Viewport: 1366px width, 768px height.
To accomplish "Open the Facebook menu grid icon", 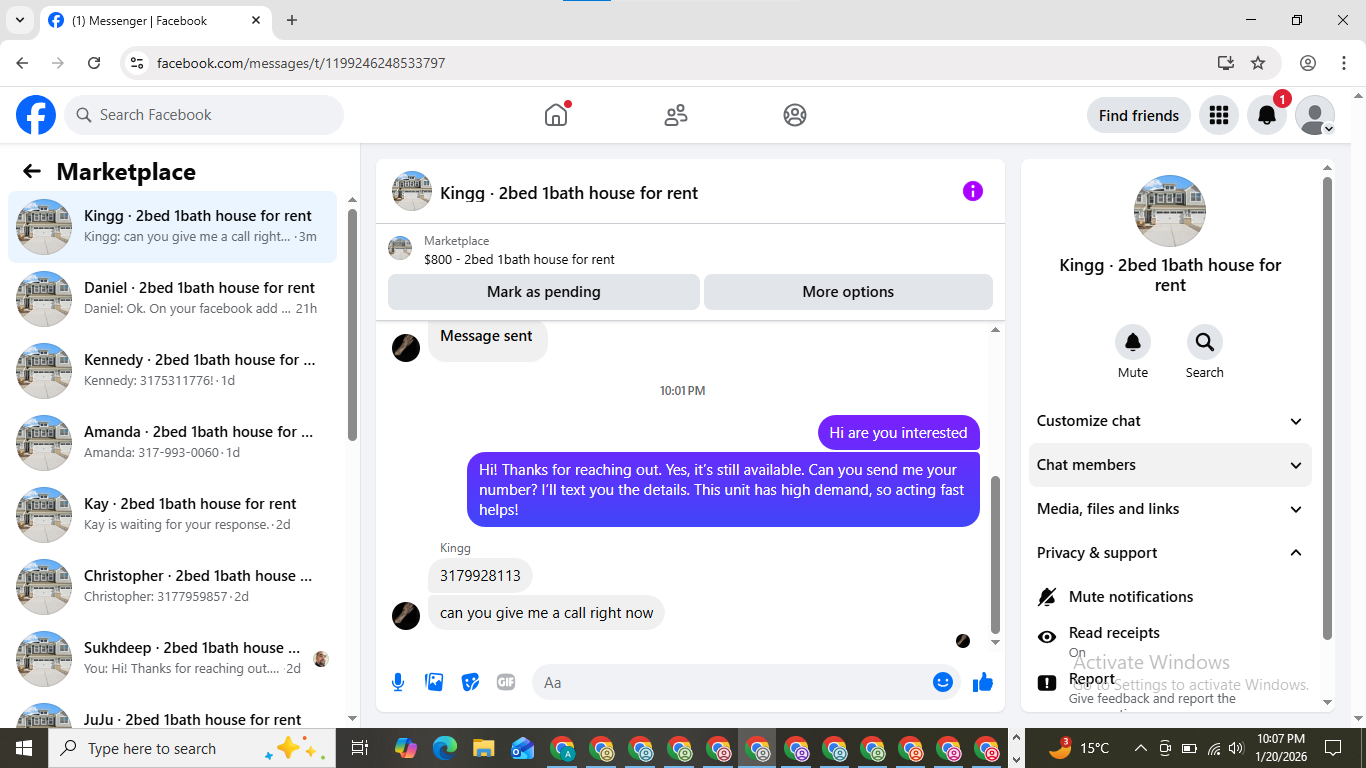I will point(1218,115).
